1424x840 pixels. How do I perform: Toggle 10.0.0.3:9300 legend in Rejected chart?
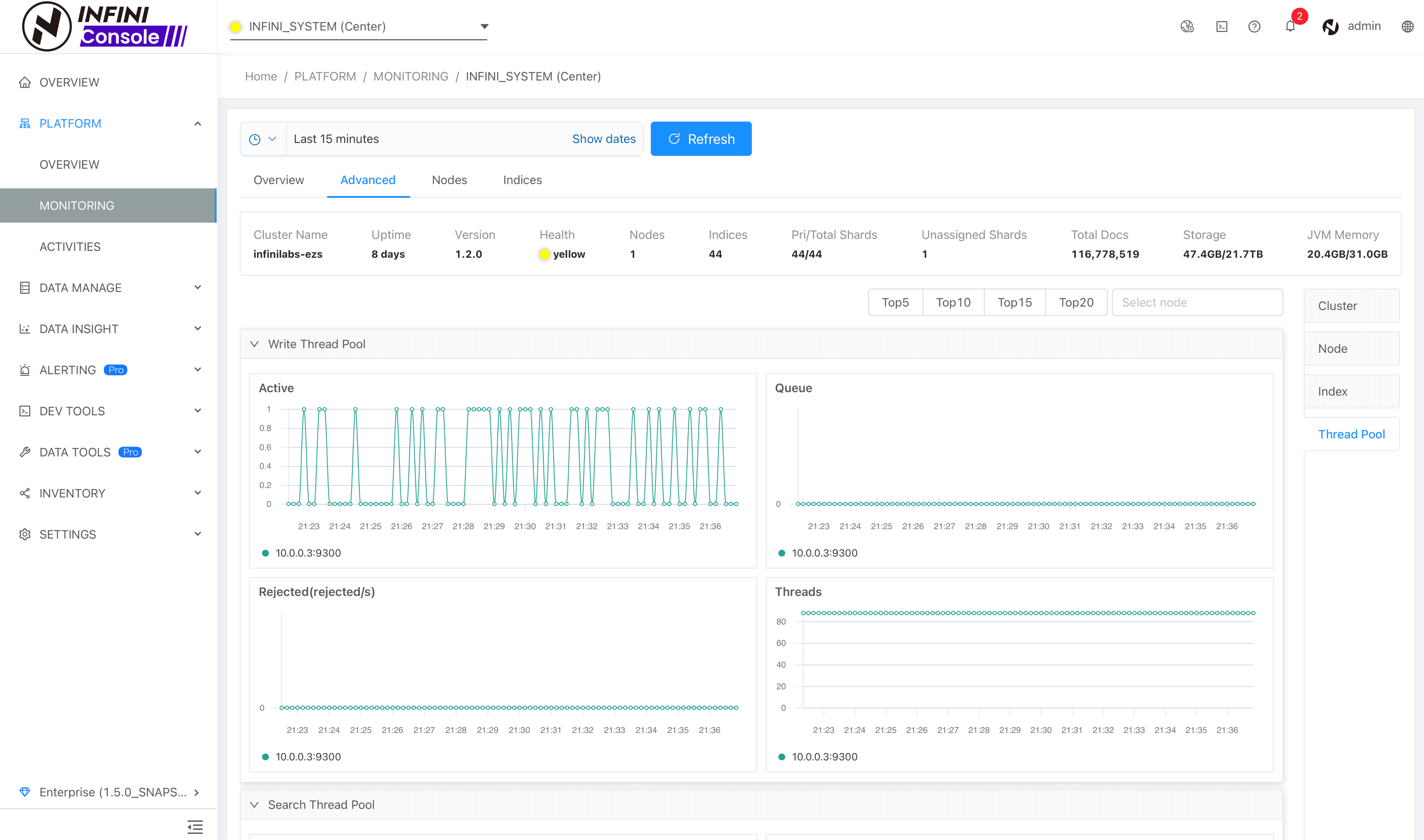[301, 757]
